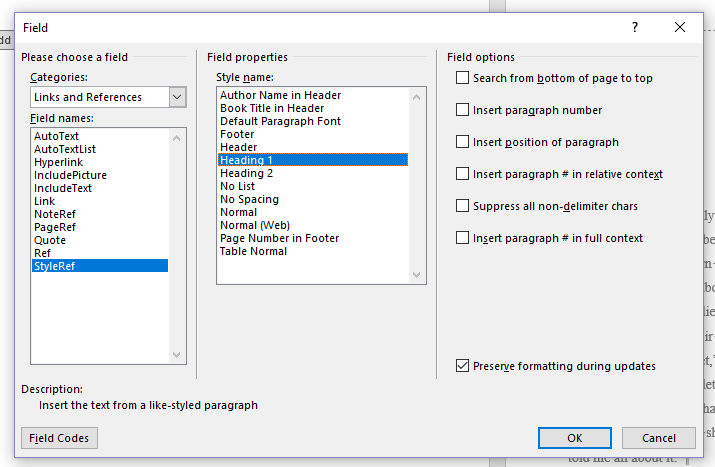Choose Heading 1 style name
Image resolution: width=715 pixels, height=467 pixels.
[313, 160]
